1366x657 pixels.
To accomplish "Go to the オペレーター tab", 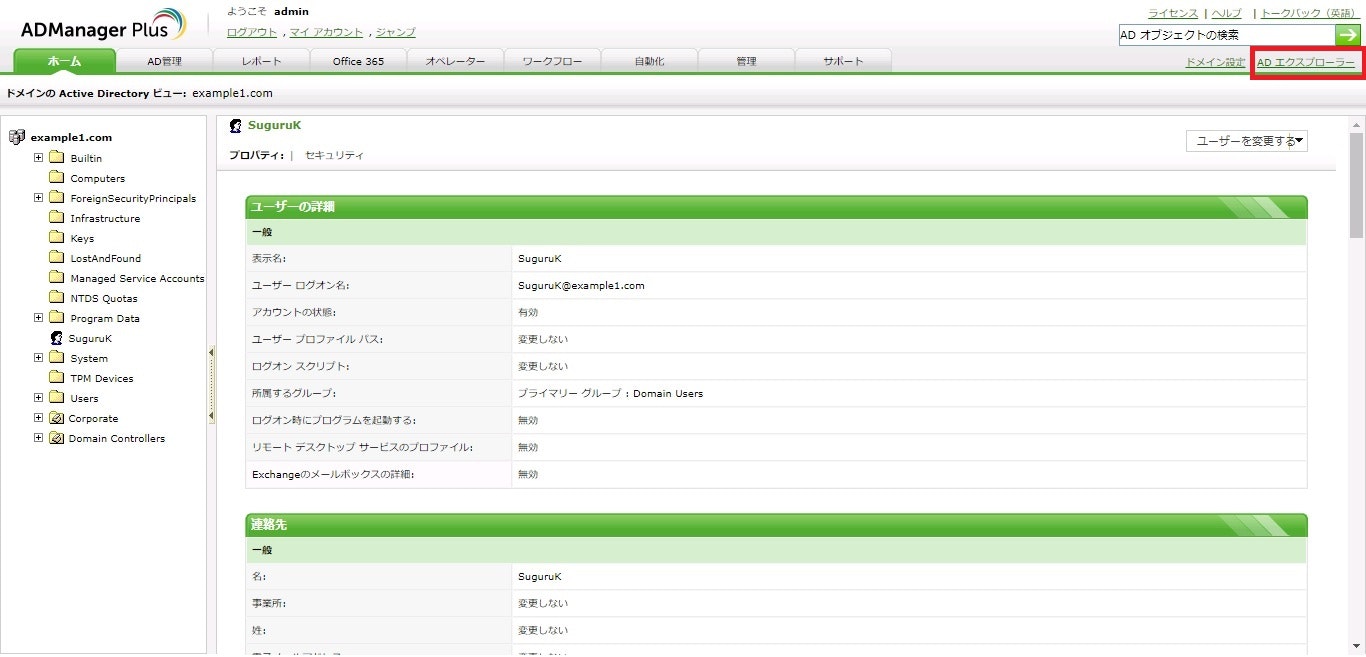I will tap(455, 61).
